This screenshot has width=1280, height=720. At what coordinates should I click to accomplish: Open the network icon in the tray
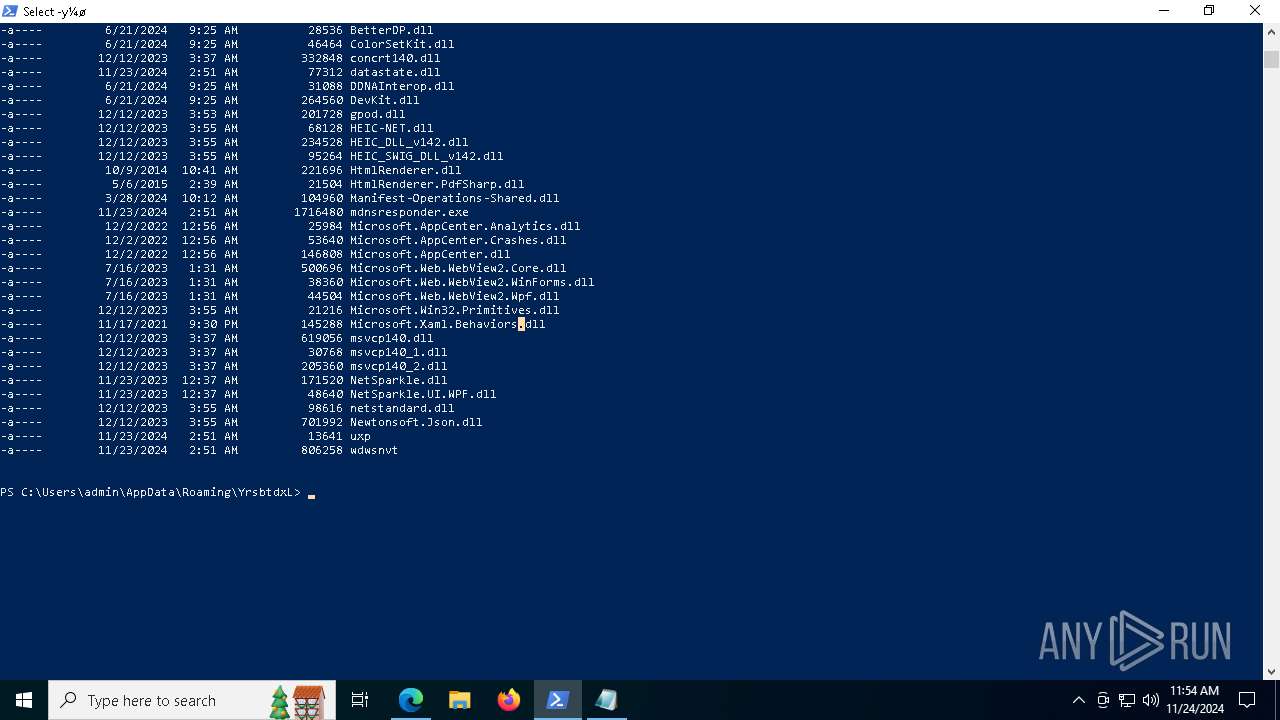tap(1127, 700)
